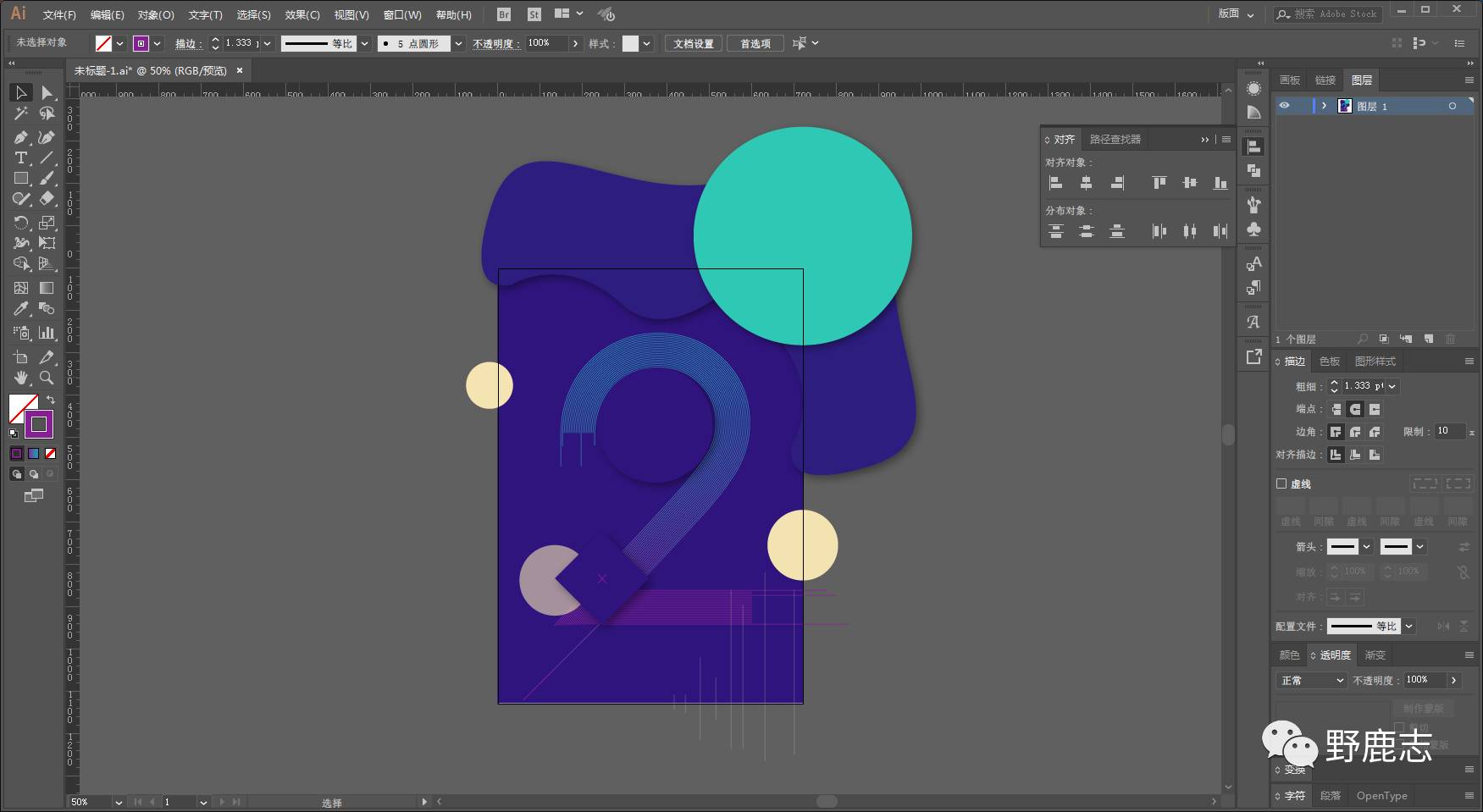
Task: Select the Magic Wand tool
Action: tap(21, 114)
